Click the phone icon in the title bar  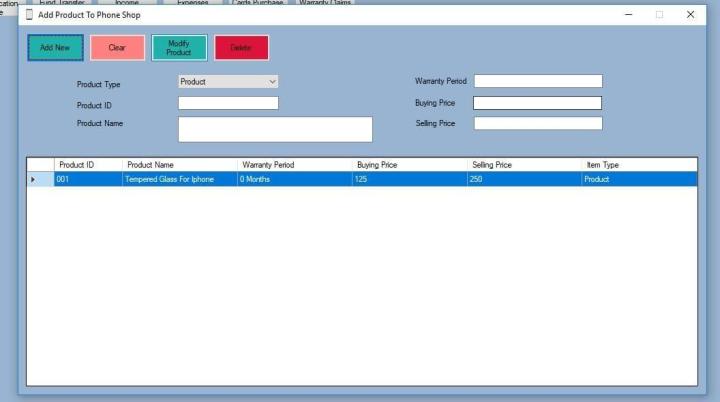(30, 15)
